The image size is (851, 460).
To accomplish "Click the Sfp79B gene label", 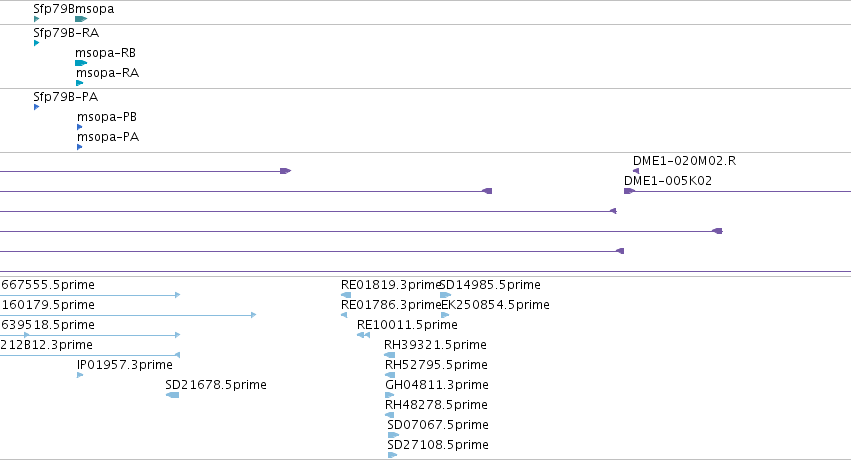I will click(x=52, y=9).
